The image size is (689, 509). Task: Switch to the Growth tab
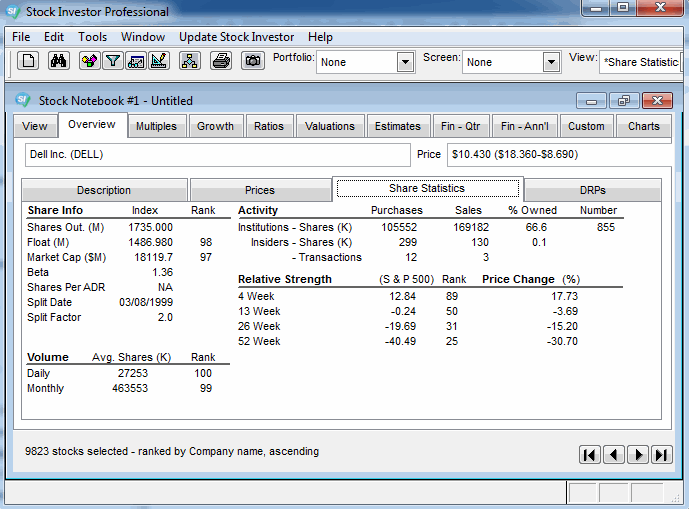click(215, 126)
